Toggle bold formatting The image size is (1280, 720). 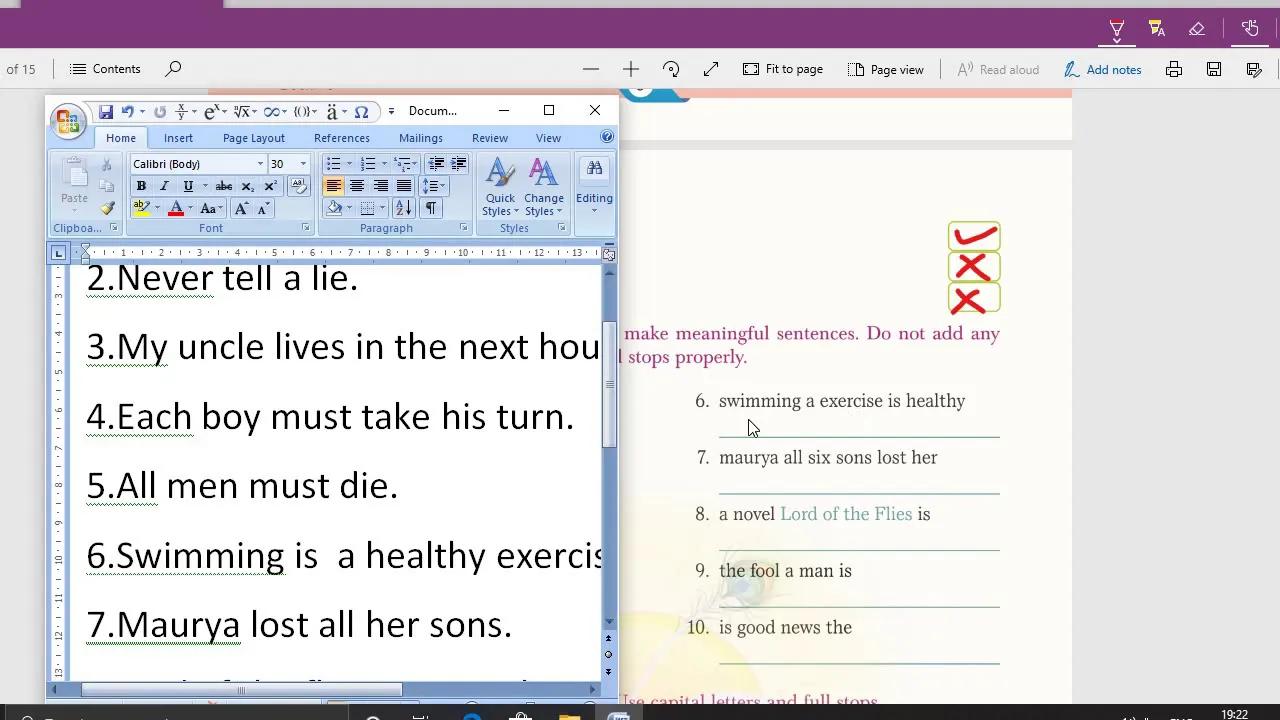pos(141,186)
